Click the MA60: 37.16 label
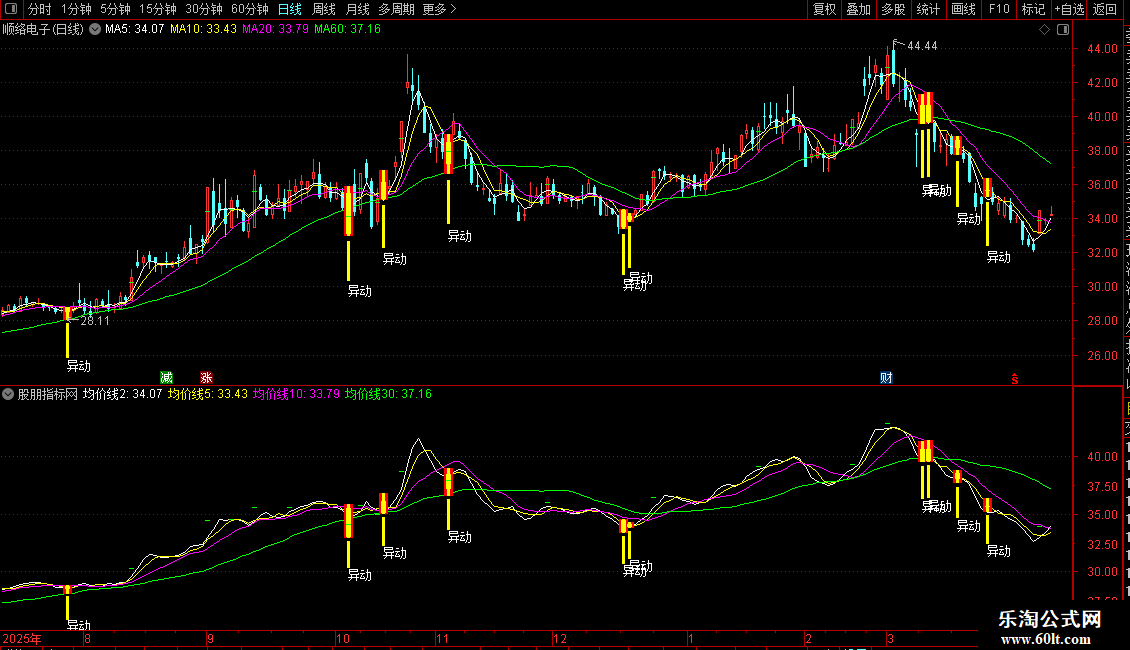 347,29
